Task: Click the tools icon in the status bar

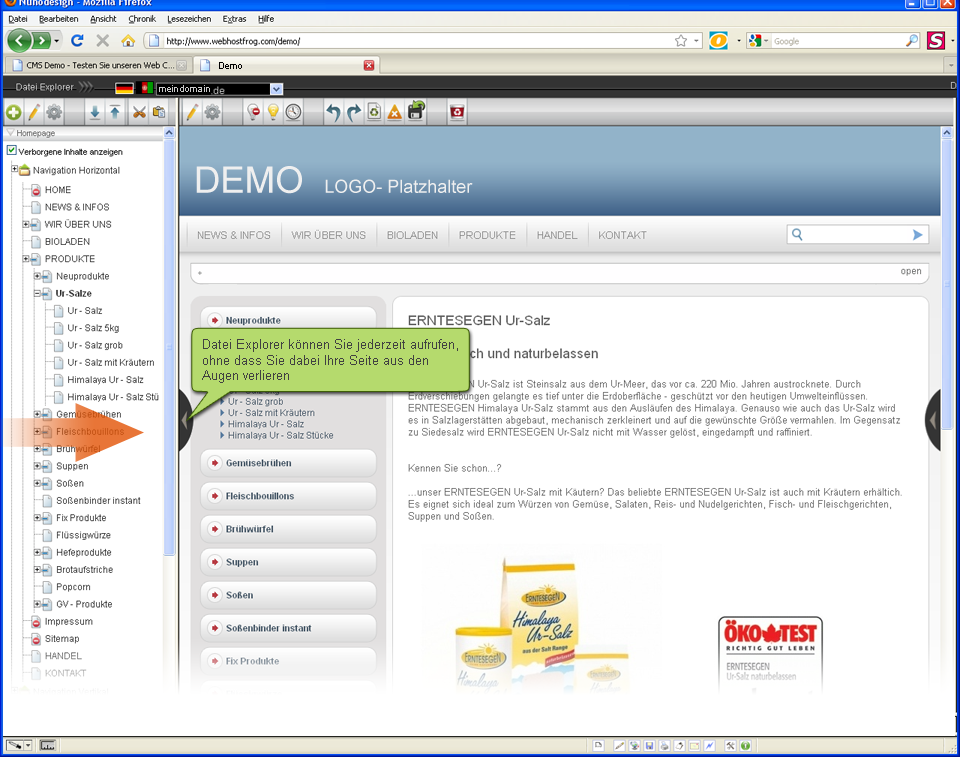Action: [730, 745]
